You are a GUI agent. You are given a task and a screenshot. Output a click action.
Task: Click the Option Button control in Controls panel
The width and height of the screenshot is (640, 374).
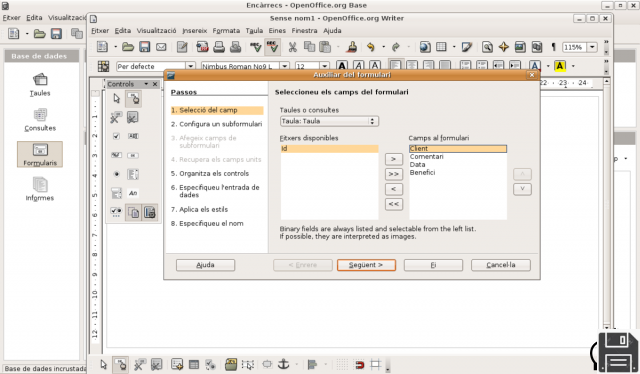point(116,174)
